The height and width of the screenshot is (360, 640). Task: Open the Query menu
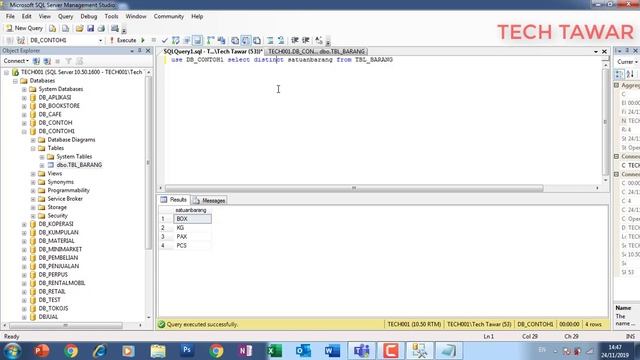[65, 16]
